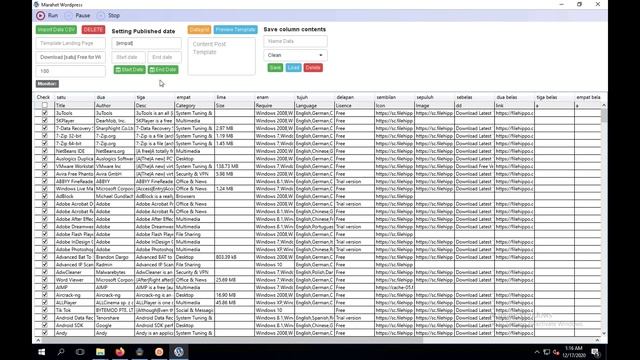Click the 'tiga' column header
640x360 pixels.
pos(155,98)
